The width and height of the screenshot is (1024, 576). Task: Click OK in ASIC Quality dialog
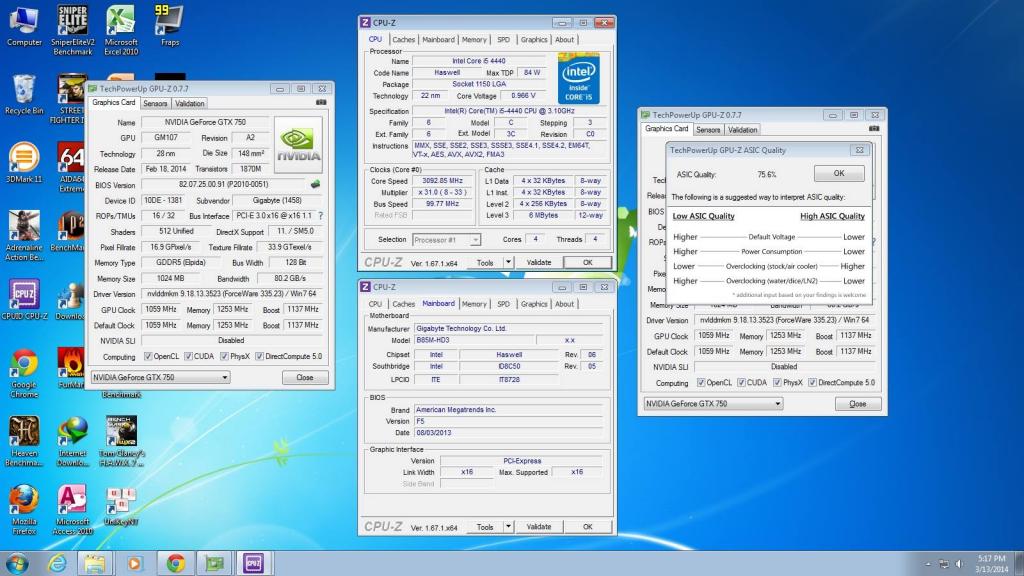(x=839, y=174)
